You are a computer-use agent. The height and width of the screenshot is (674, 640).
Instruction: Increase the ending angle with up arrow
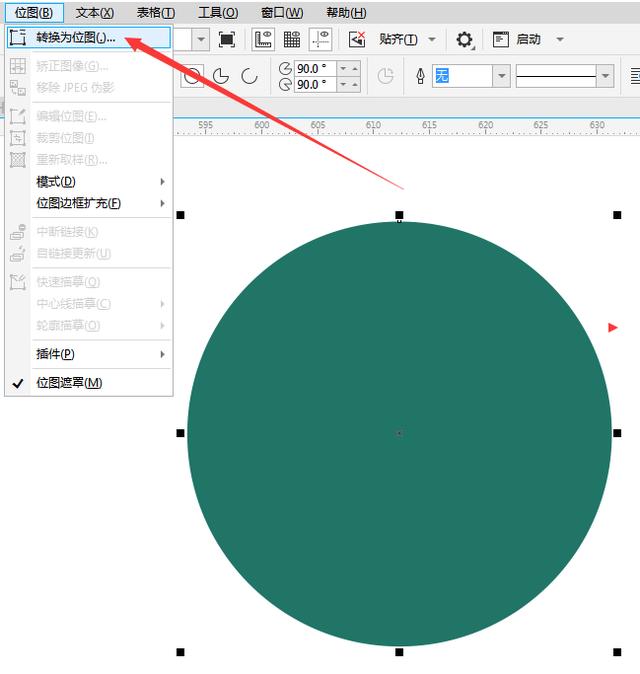(355, 85)
